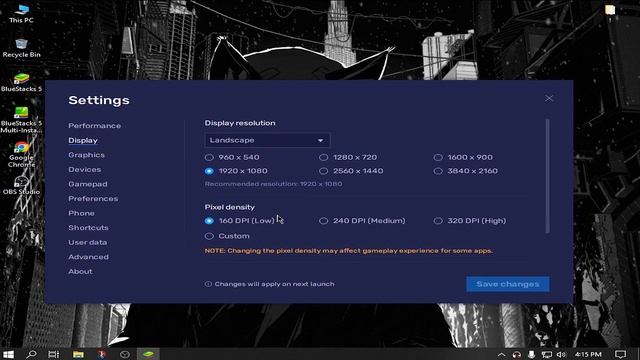Close the Settings dialog with X

click(549, 98)
